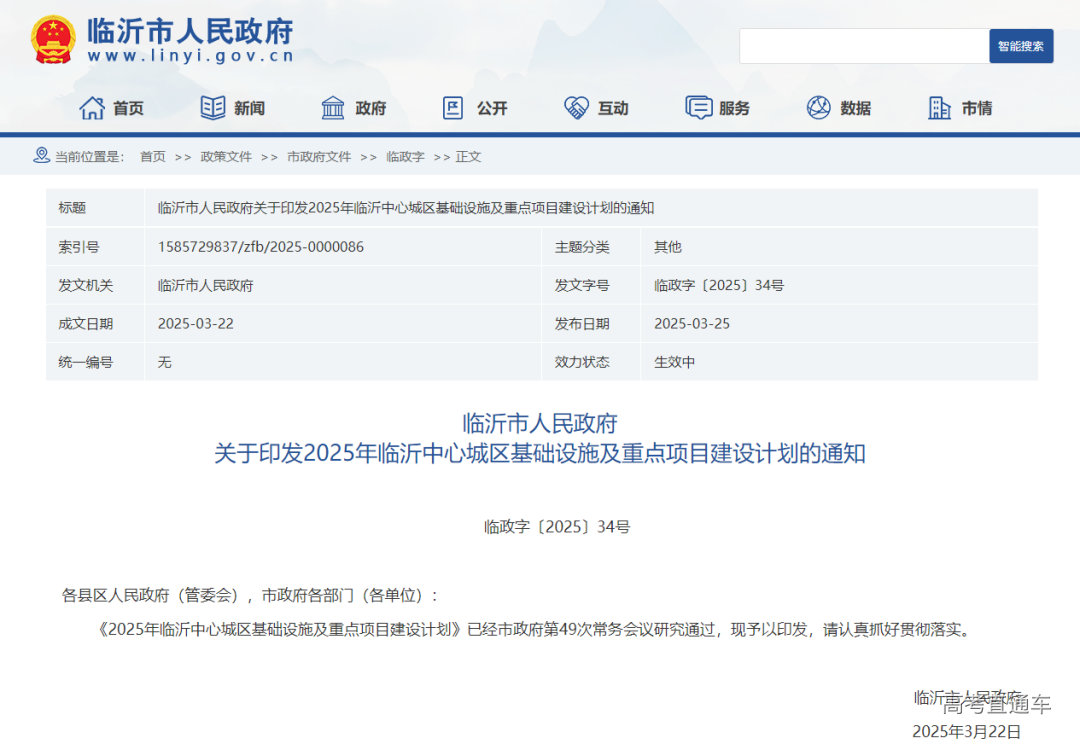Click the building icon beside 政府

click(333, 108)
